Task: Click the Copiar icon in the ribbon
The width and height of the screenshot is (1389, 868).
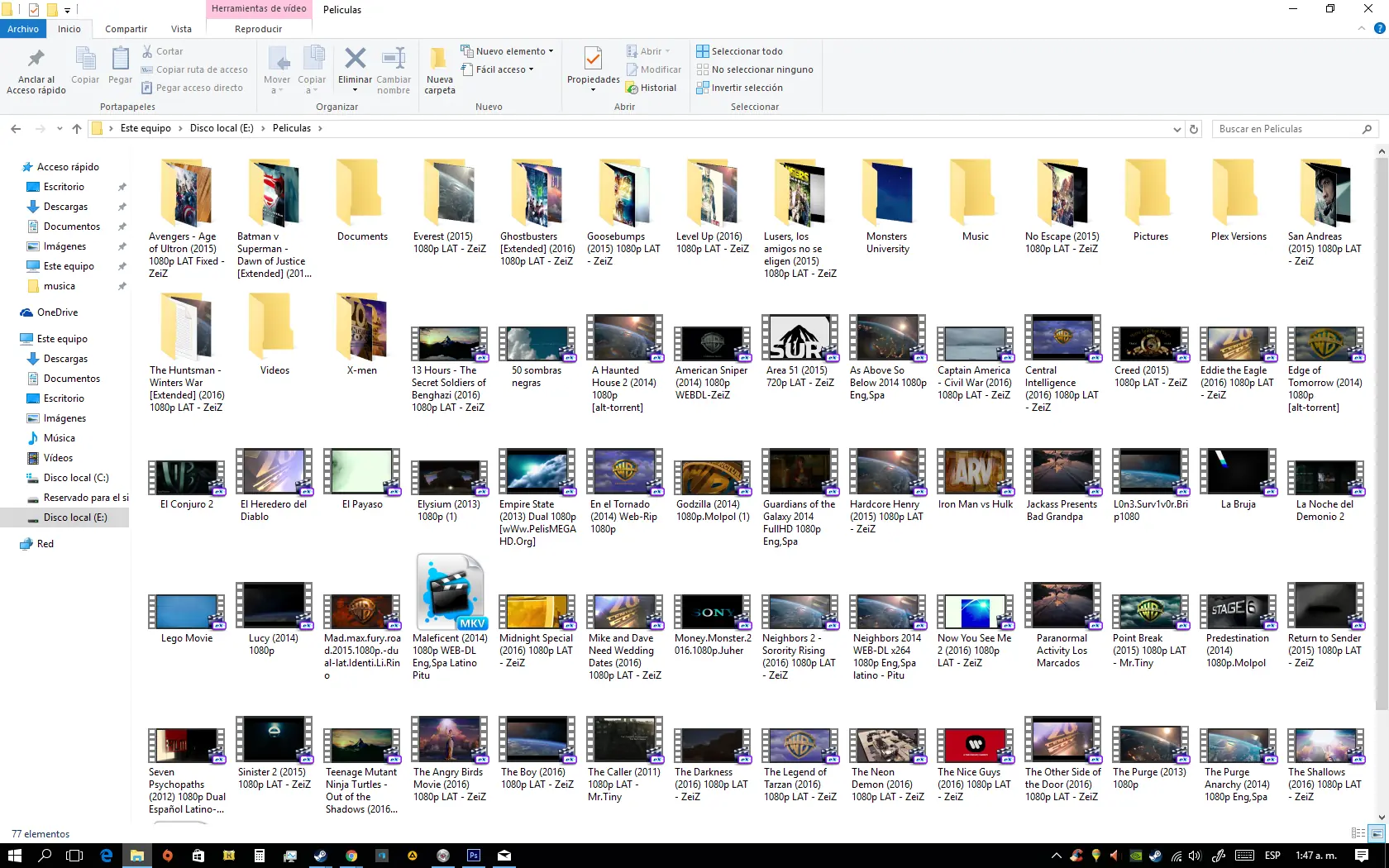Action: coord(85,65)
